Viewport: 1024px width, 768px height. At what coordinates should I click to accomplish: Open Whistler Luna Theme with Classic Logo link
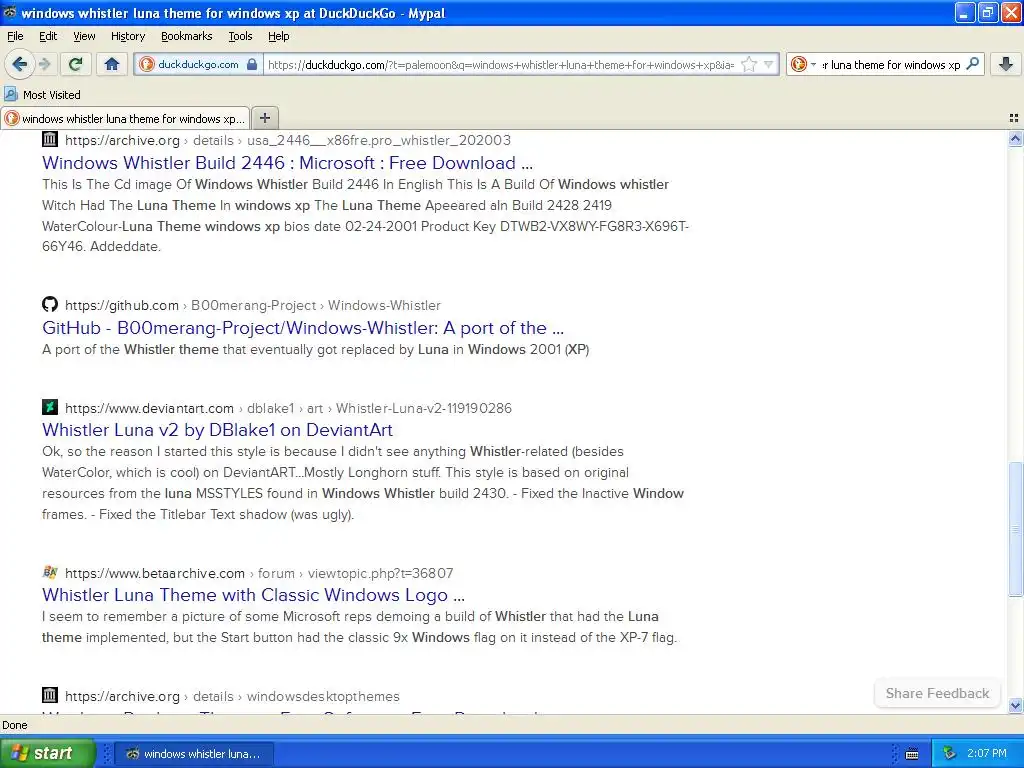pyautogui.click(x=253, y=595)
